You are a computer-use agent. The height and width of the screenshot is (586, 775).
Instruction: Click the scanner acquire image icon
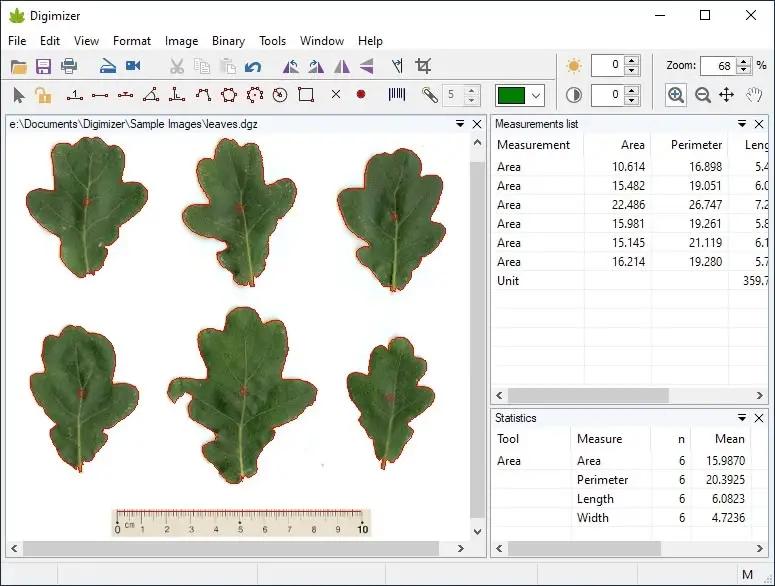[x=108, y=67]
